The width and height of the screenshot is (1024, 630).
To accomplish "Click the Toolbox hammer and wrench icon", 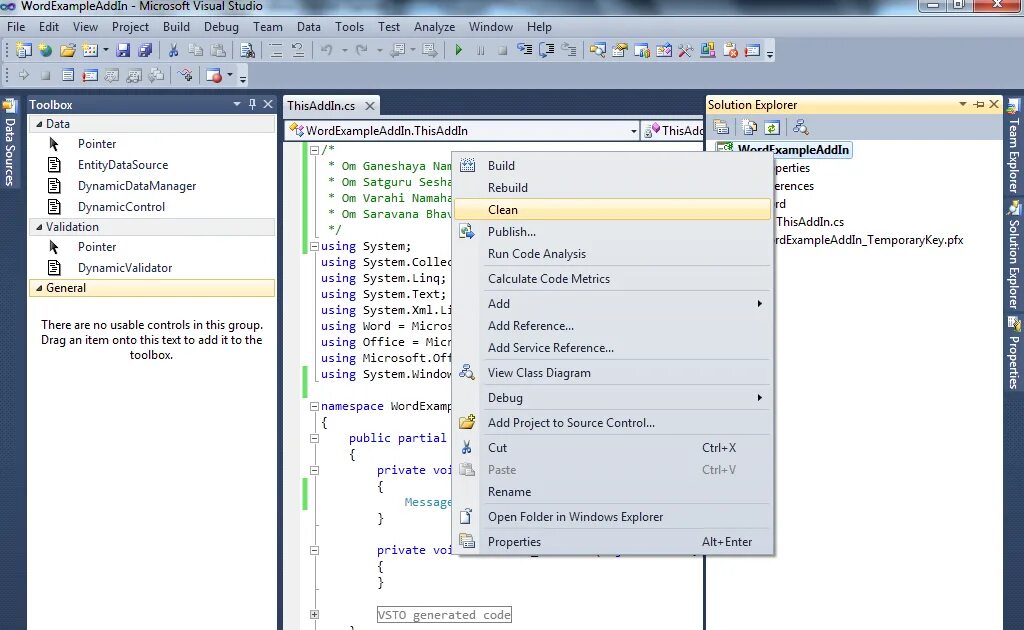I will tap(685, 50).
